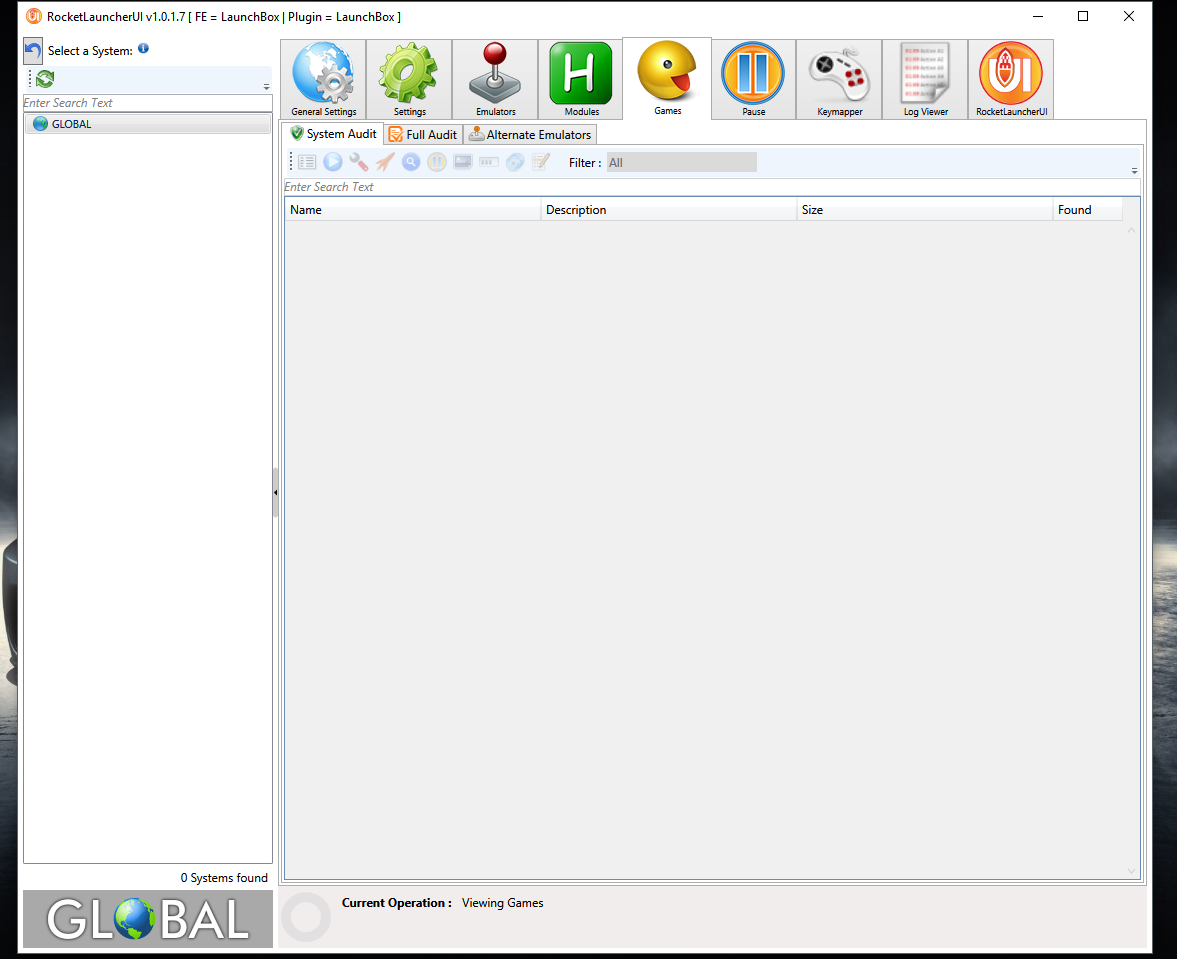Viewport: 1177px width, 959px height.
Task: Click the rocket launch icon in the audit toolbar
Action: pyautogui.click(x=385, y=162)
